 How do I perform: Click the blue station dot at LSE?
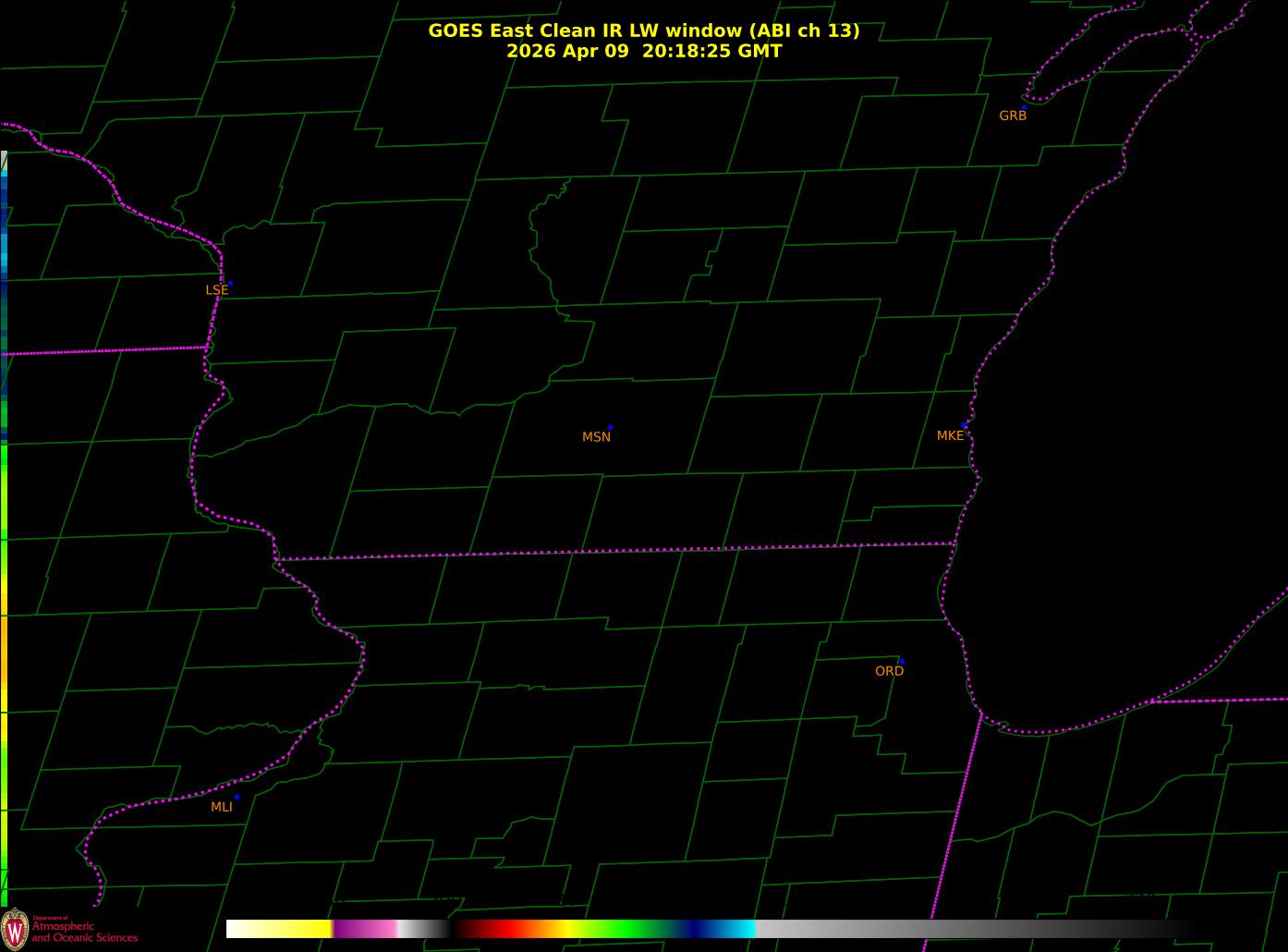230,283
